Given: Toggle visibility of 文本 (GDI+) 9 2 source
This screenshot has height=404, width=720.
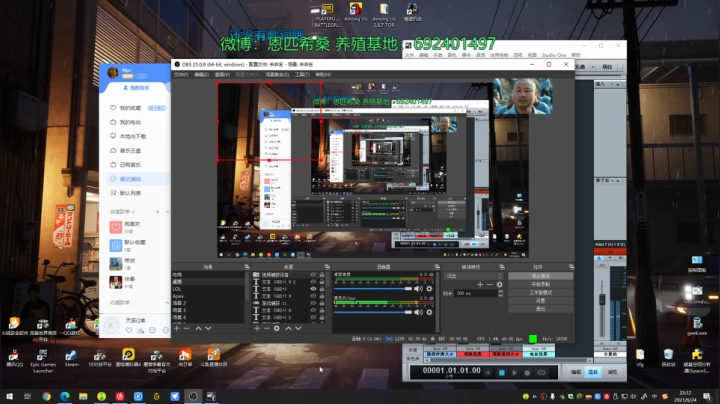Looking at the screenshot, I should click(x=313, y=282).
